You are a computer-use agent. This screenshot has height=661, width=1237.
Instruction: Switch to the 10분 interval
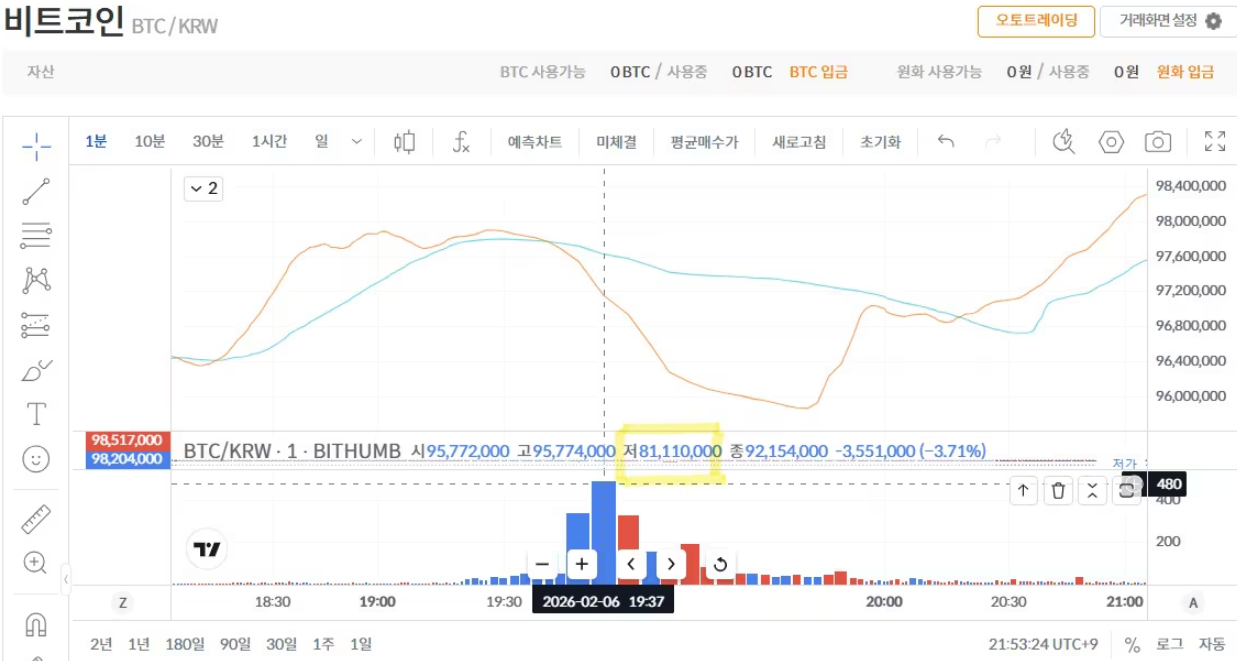150,142
